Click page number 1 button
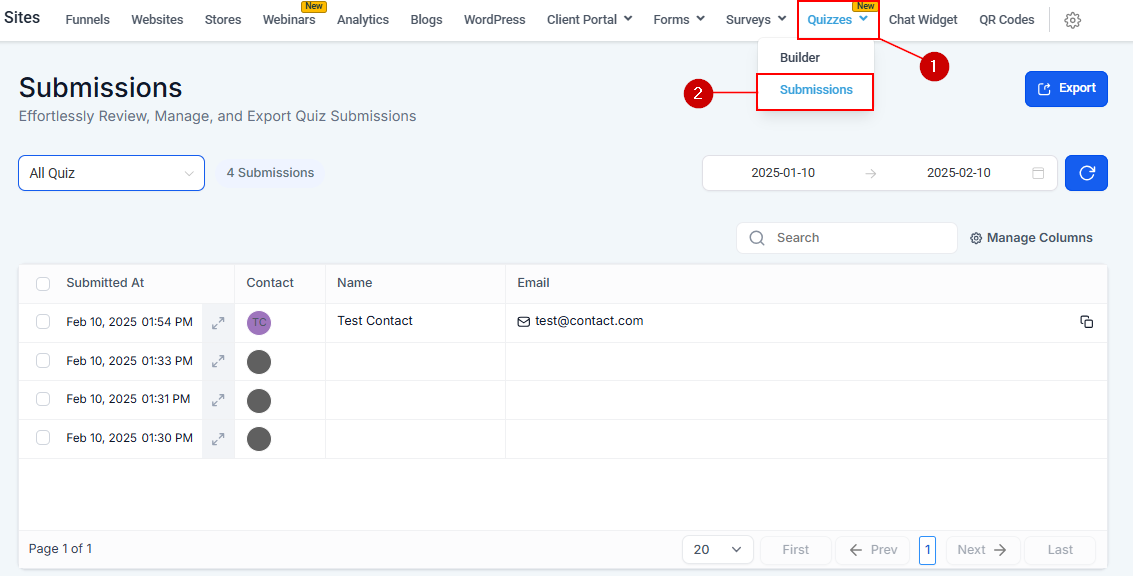1133x576 pixels. pyautogui.click(x=927, y=550)
